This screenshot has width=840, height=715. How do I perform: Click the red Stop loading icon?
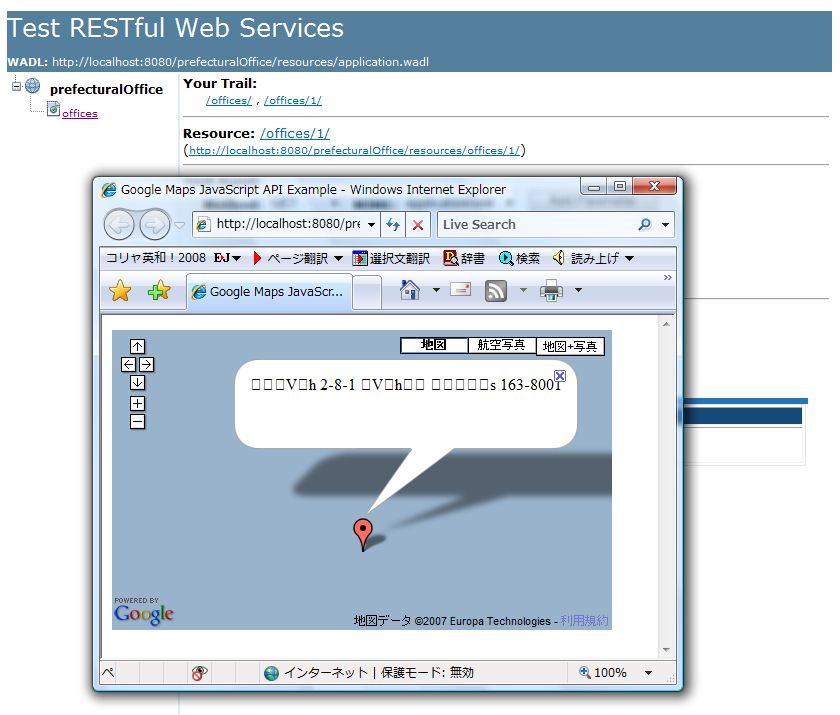tap(418, 225)
